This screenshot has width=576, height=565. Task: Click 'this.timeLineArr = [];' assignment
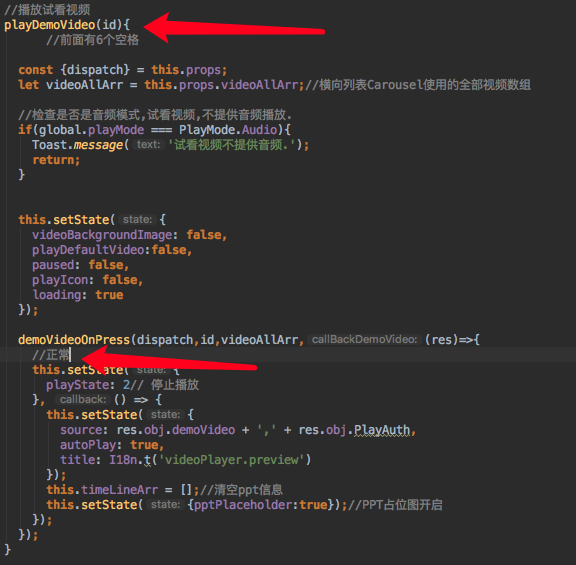tap(123, 490)
